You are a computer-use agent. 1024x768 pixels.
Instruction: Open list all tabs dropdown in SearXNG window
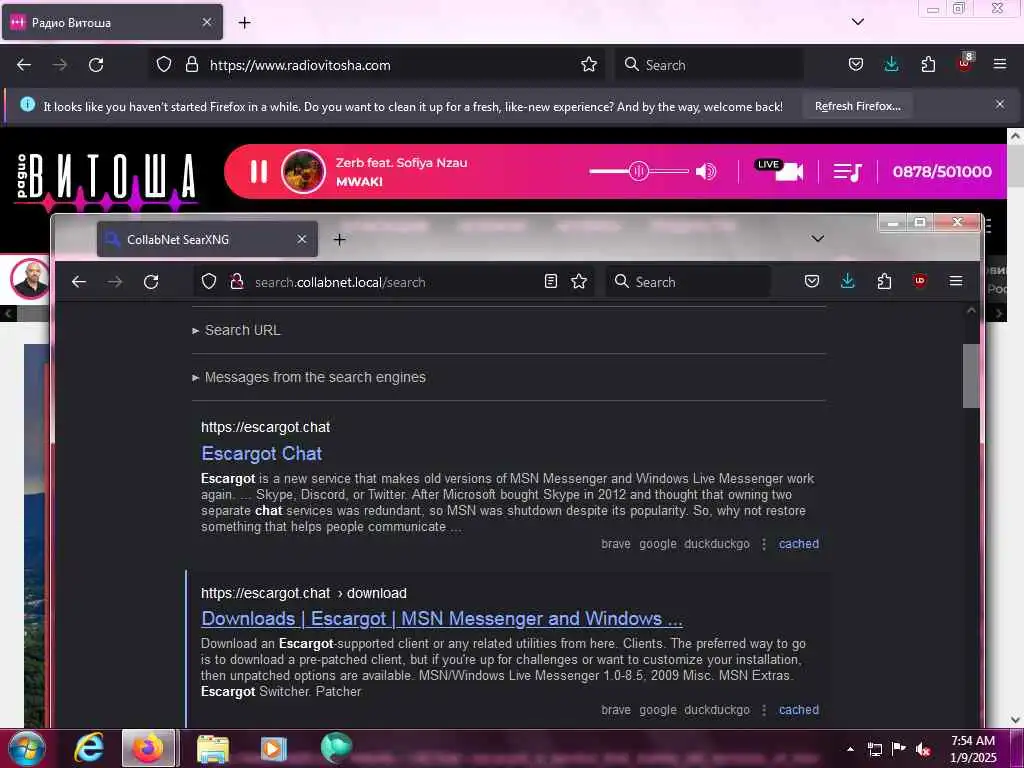pyautogui.click(x=817, y=239)
